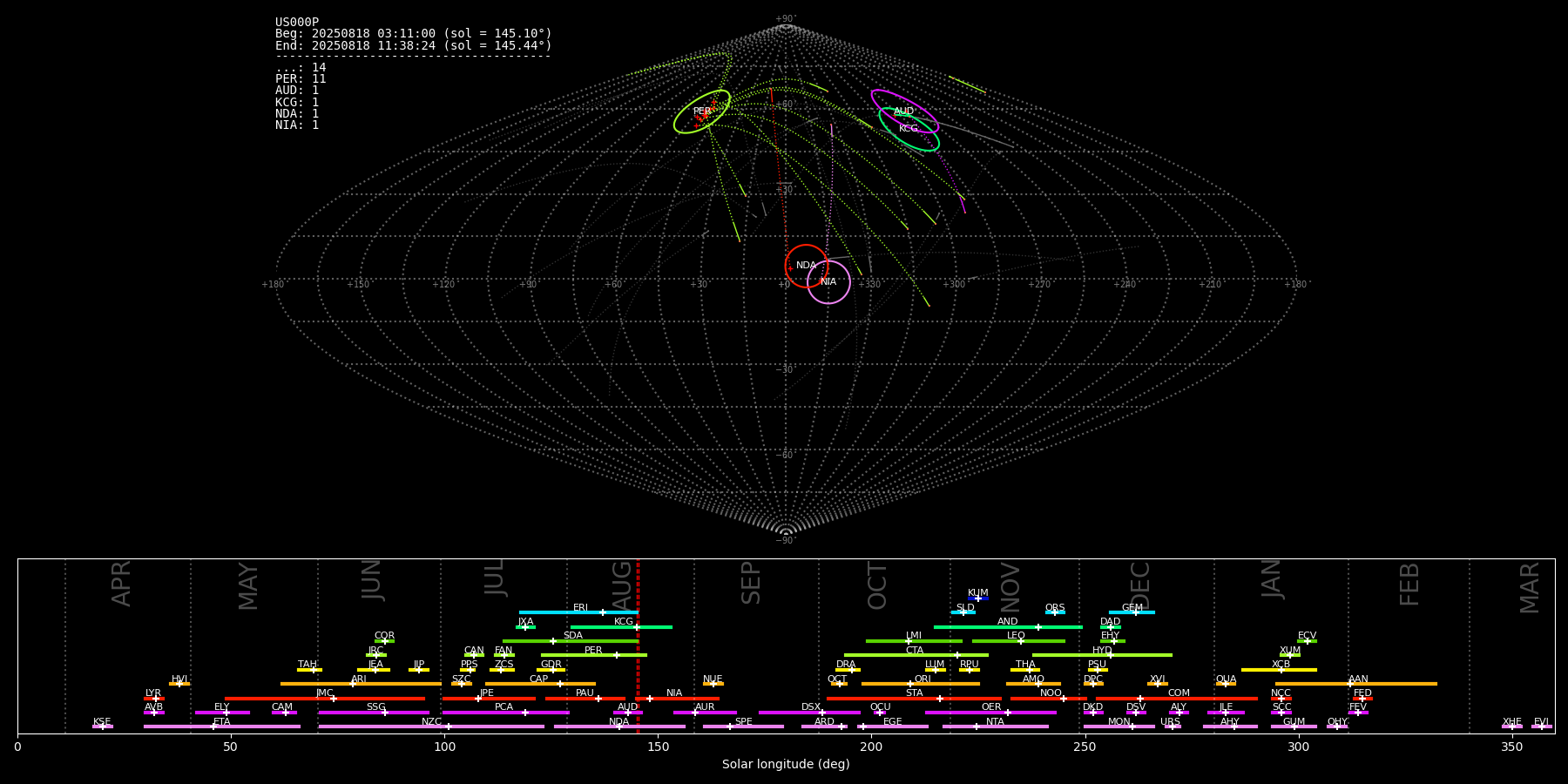This screenshot has width=1568, height=784.
Task: Click the KCG green bar in timeline
Action: point(621,627)
